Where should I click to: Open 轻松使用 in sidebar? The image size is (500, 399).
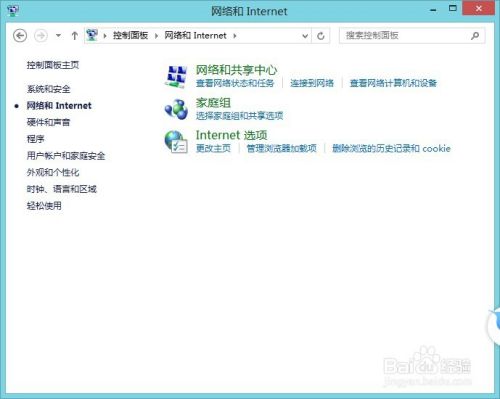pos(44,206)
